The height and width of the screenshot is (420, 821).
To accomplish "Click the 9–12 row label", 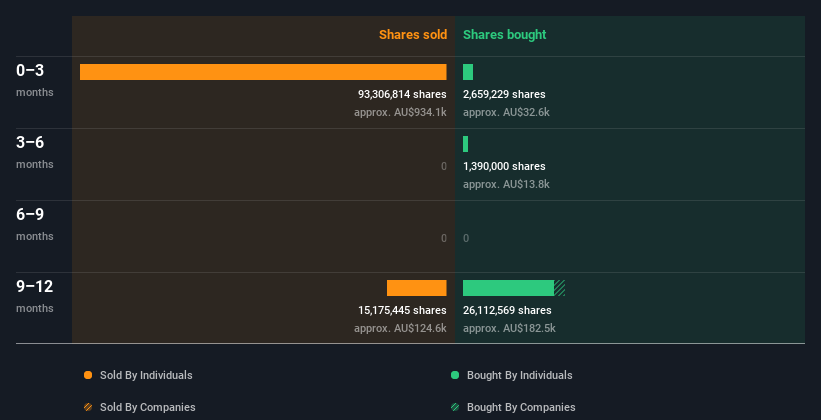I will (35, 286).
